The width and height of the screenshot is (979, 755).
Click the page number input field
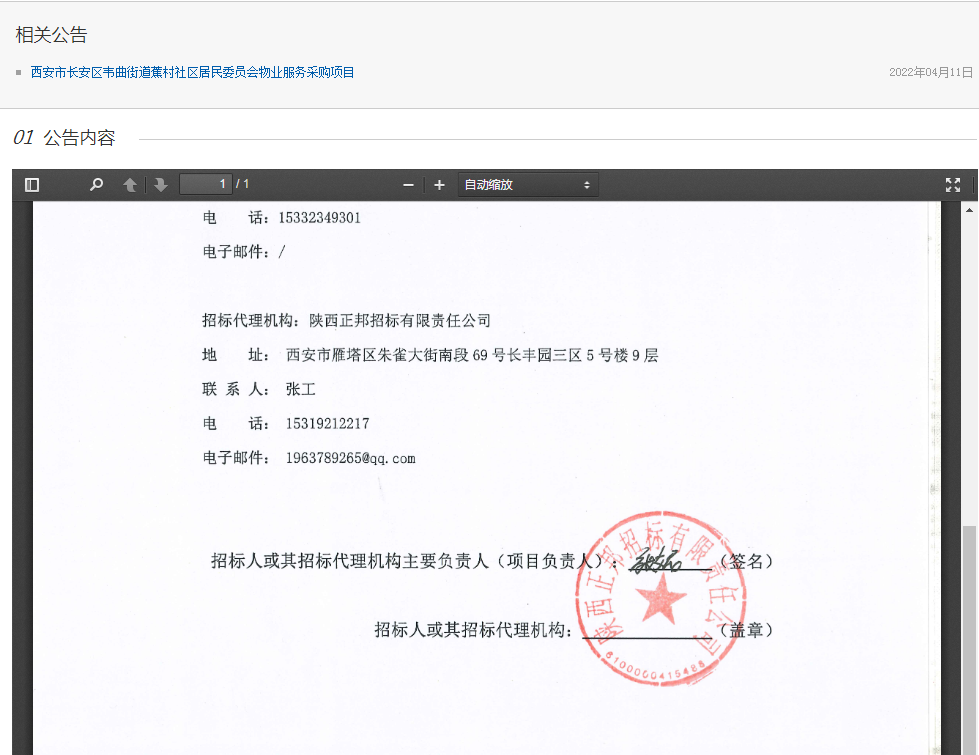[206, 185]
